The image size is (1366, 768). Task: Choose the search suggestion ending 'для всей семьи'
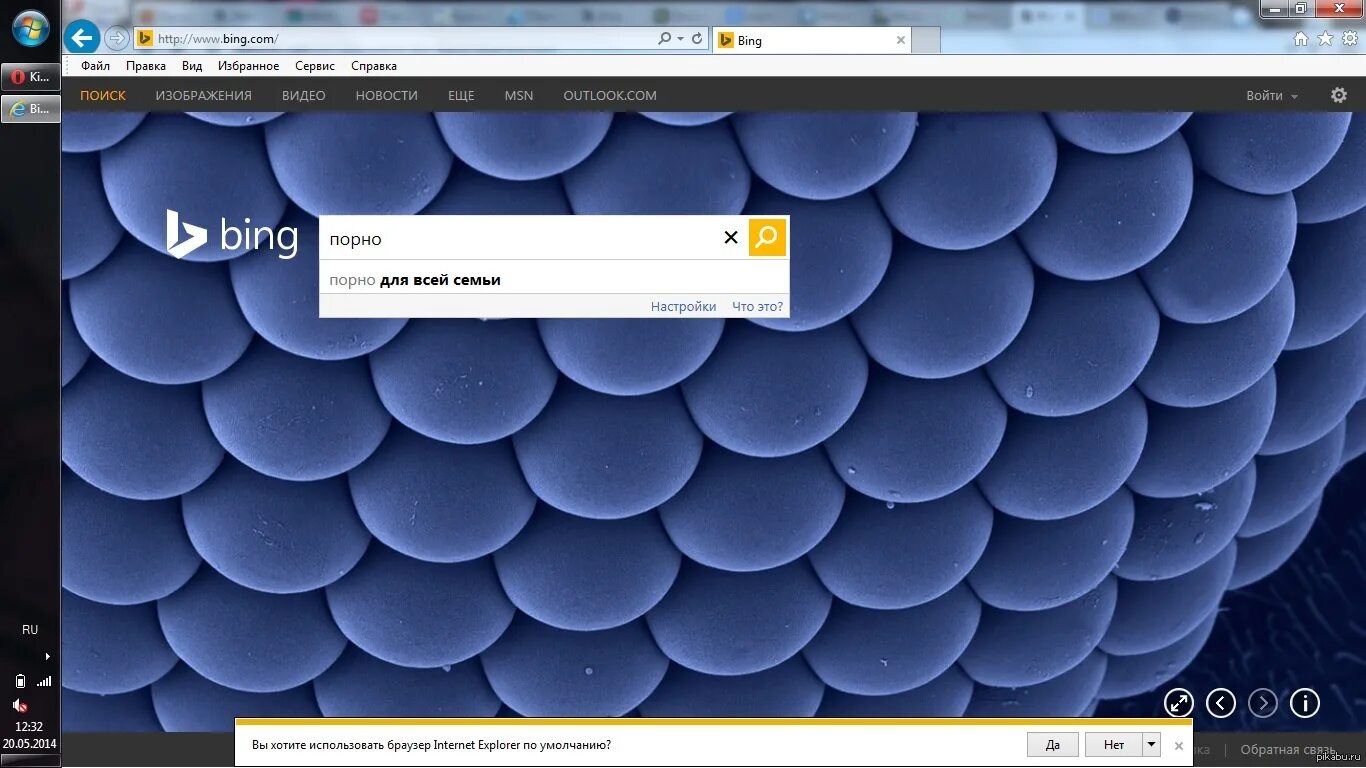(x=554, y=280)
